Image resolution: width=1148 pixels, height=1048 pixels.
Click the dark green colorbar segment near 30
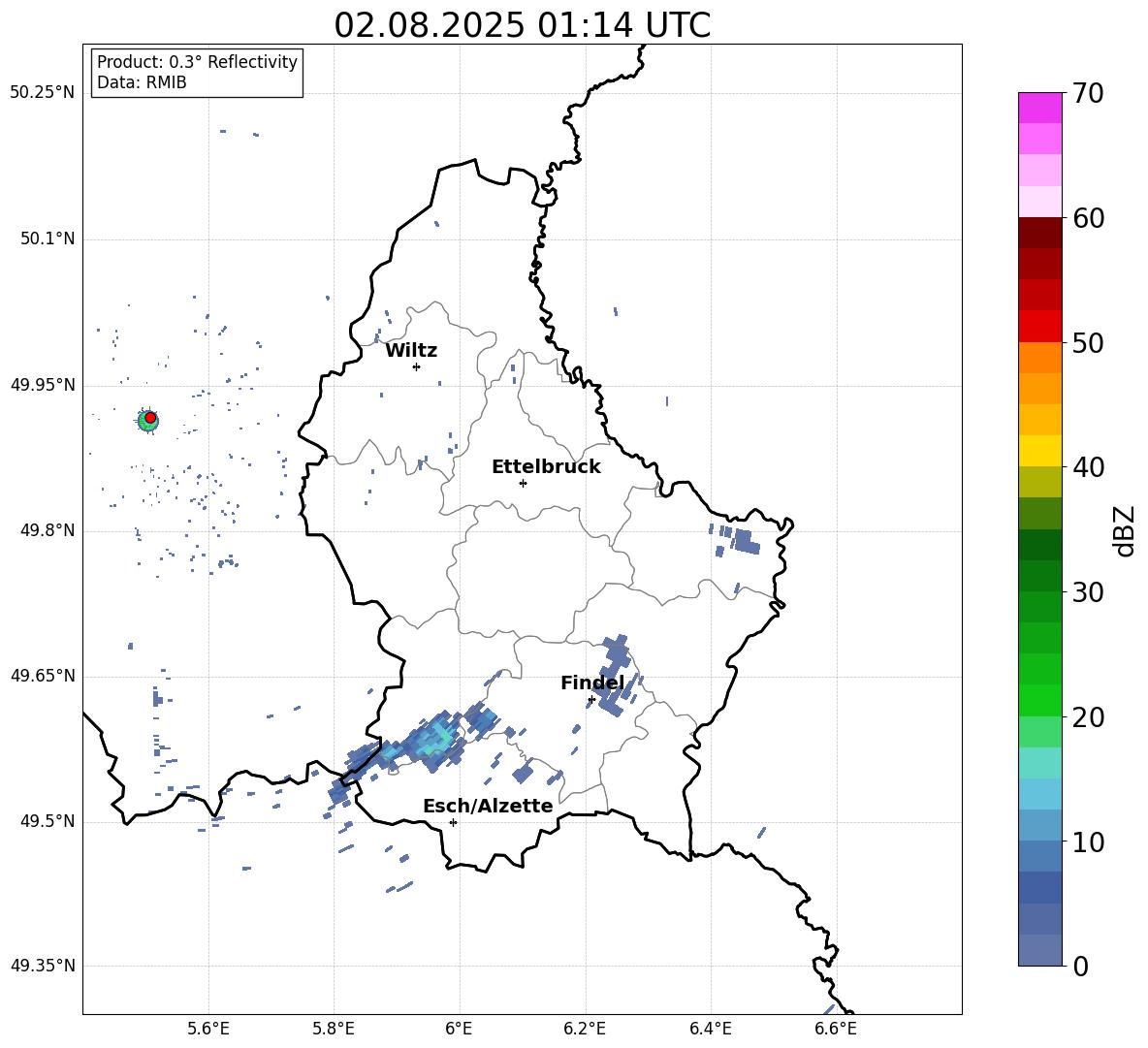[x=1039, y=576]
